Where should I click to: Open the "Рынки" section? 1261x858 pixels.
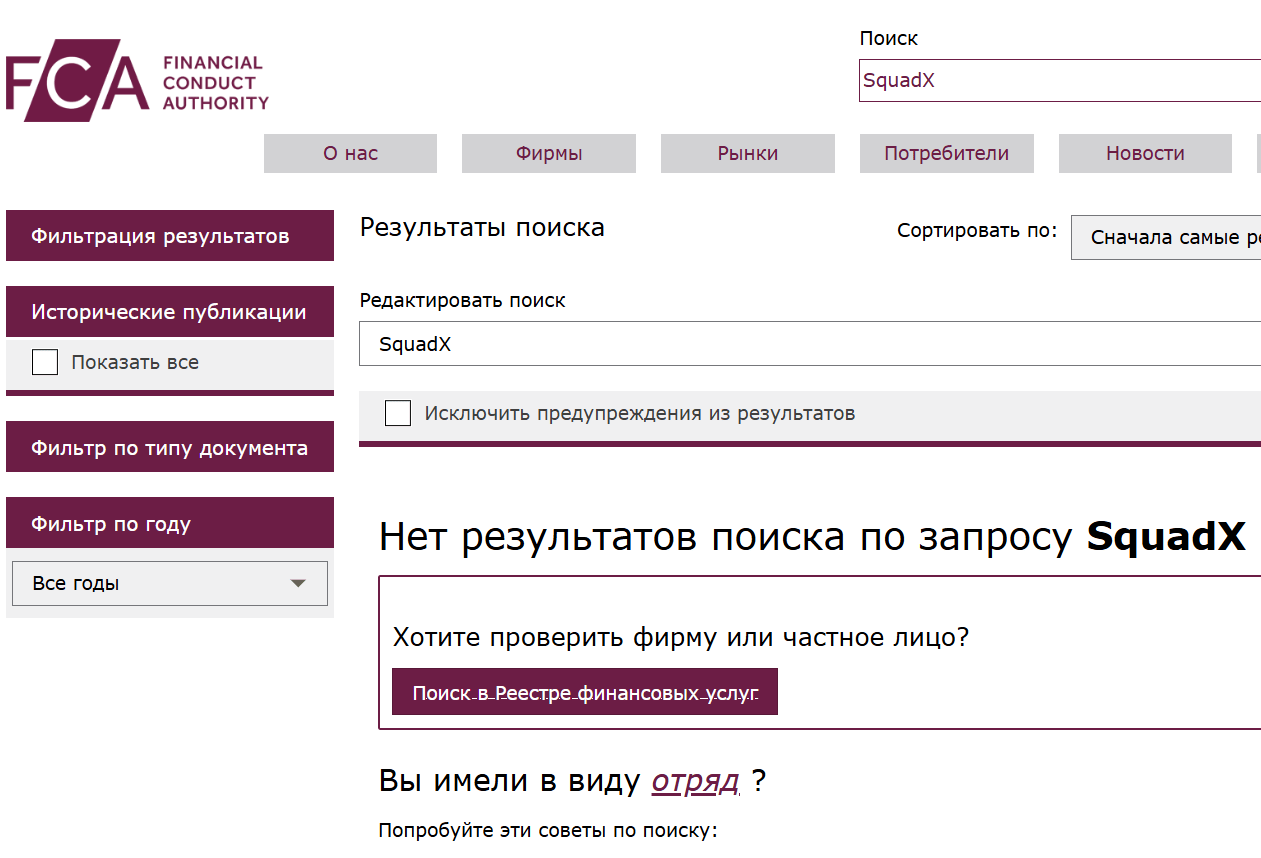pos(747,153)
